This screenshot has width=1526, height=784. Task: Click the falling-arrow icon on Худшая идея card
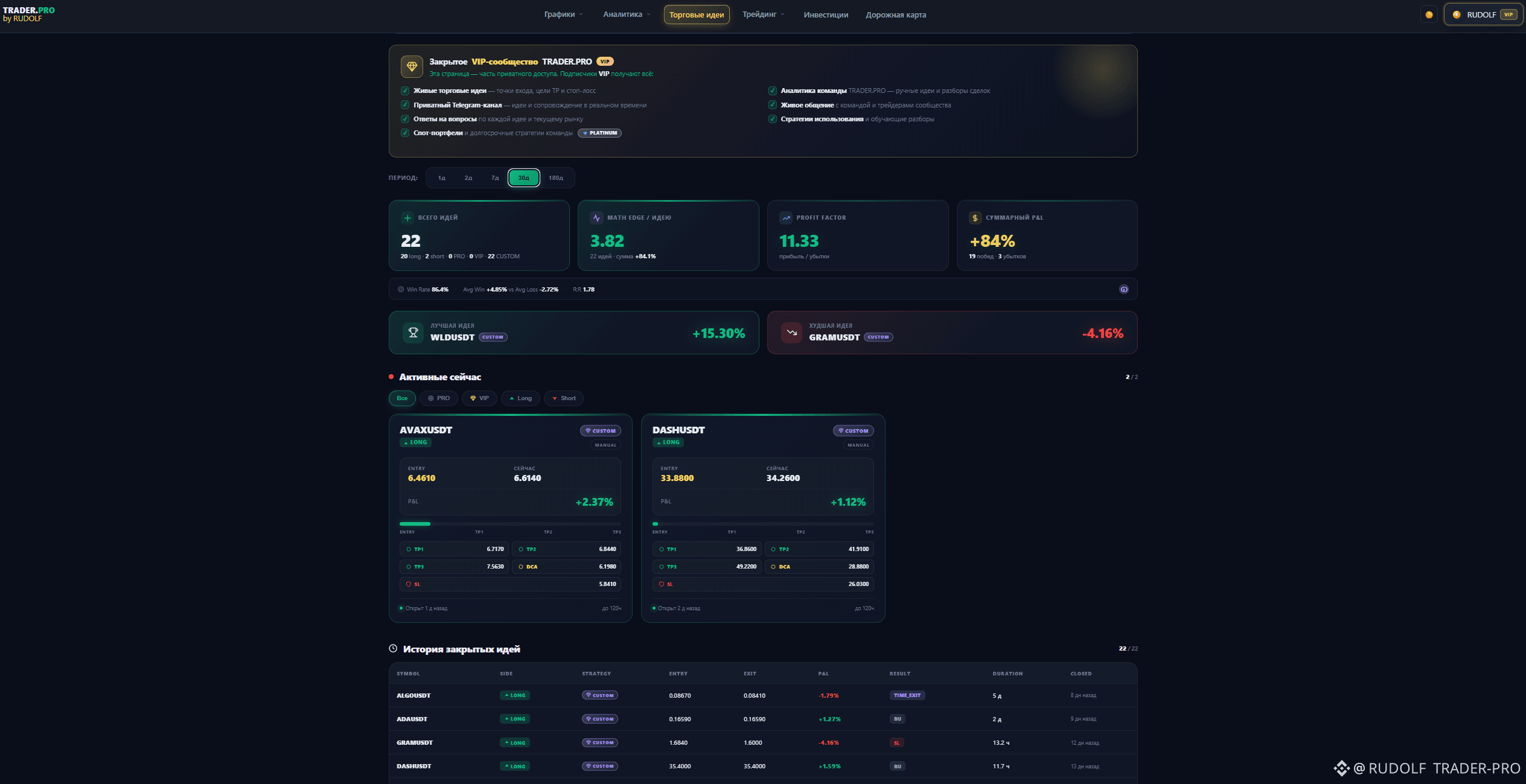pyautogui.click(x=792, y=333)
